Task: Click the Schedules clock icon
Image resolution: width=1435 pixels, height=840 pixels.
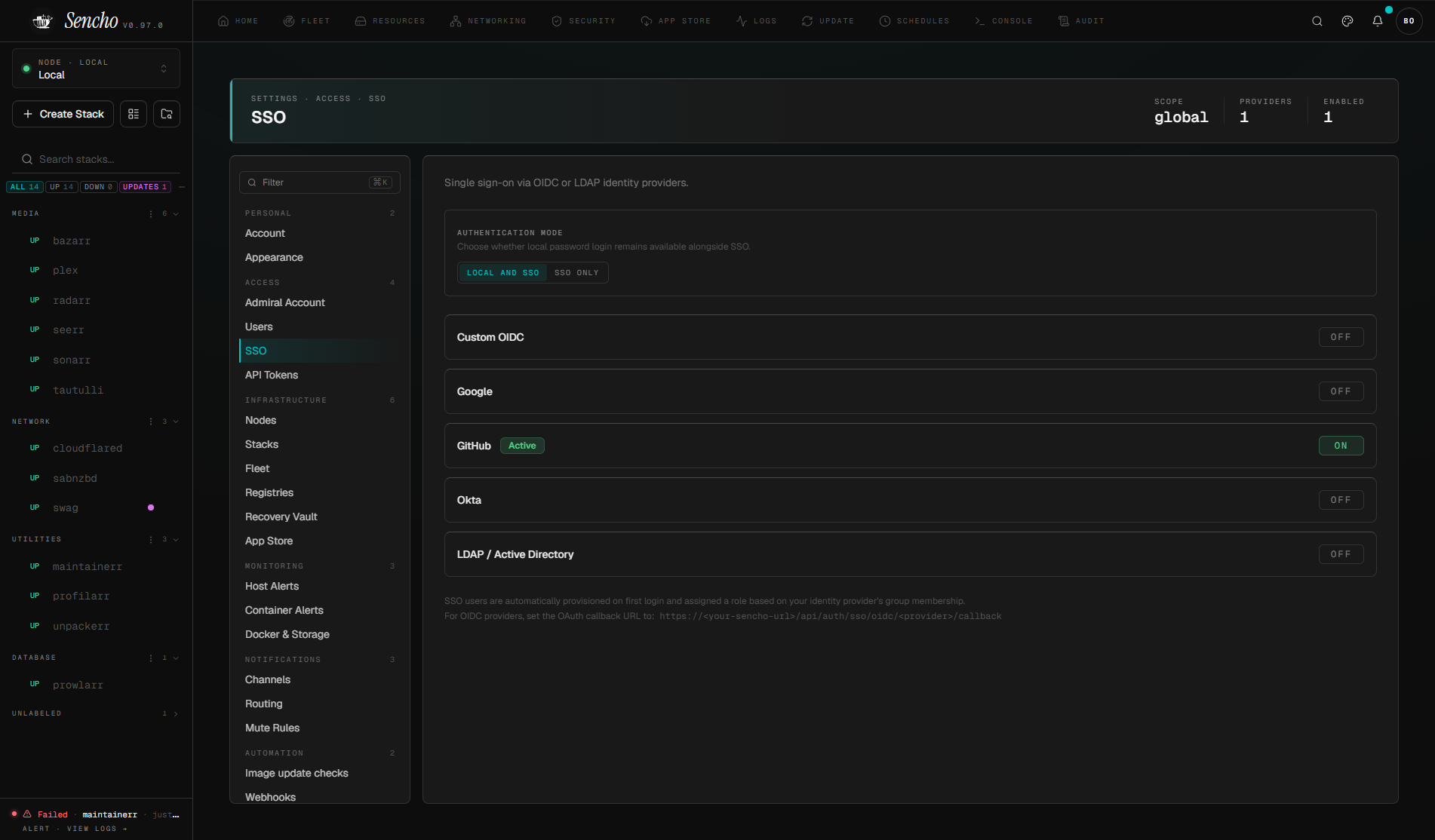Action: (885, 21)
